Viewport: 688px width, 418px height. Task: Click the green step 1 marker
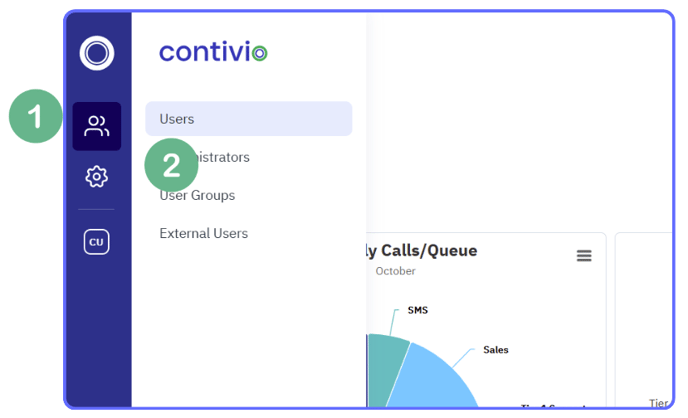35,117
